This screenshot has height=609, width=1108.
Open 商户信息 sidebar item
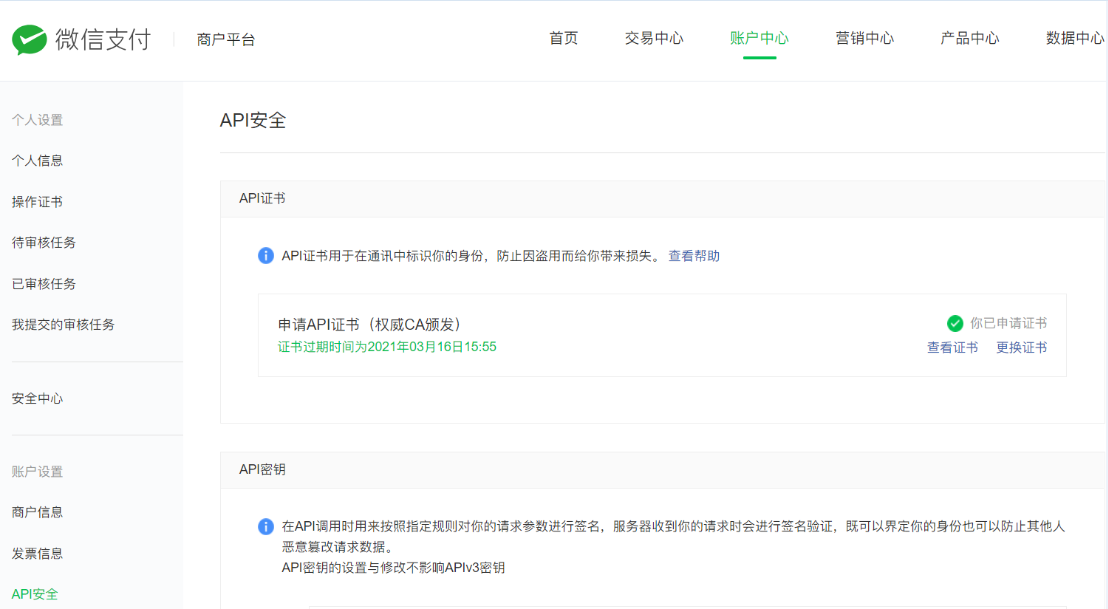tap(37, 512)
